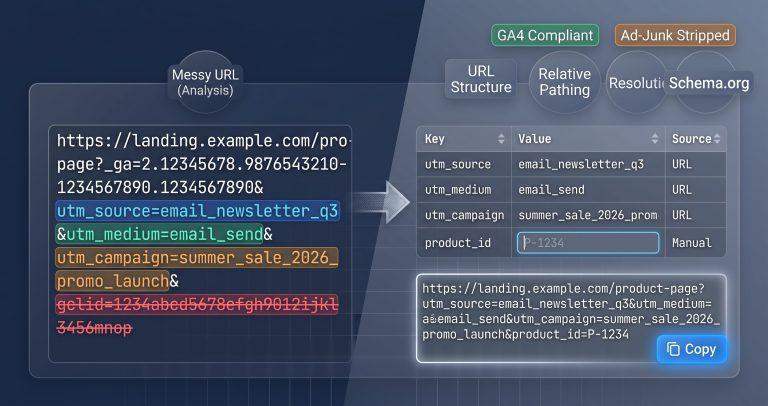The width and height of the screenshot is (768, 406).
Task: Select the Resolution circle tab
Action: click(635, 82)
